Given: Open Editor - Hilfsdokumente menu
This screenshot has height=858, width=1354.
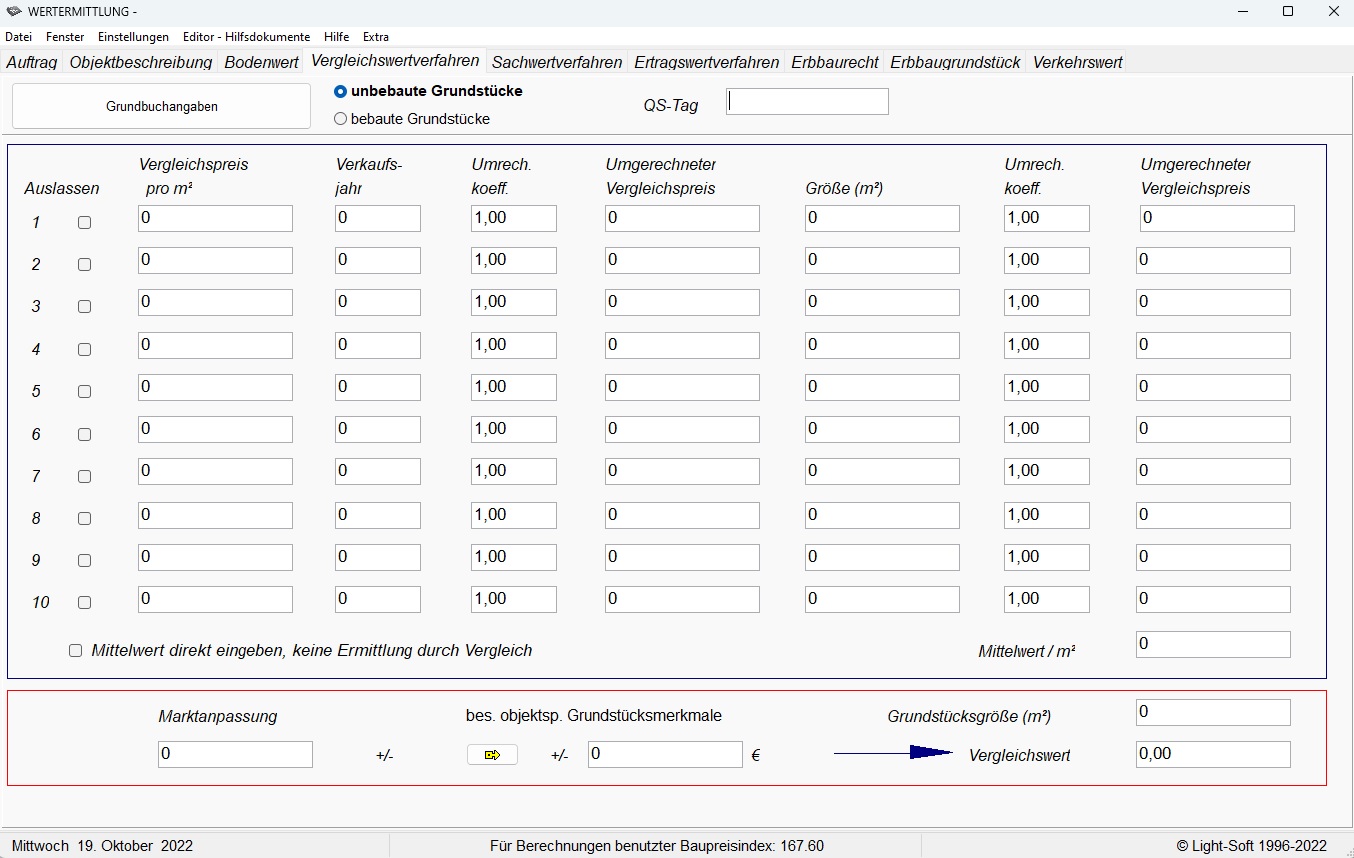Looking at the screenshot, I should coord(247,37).
